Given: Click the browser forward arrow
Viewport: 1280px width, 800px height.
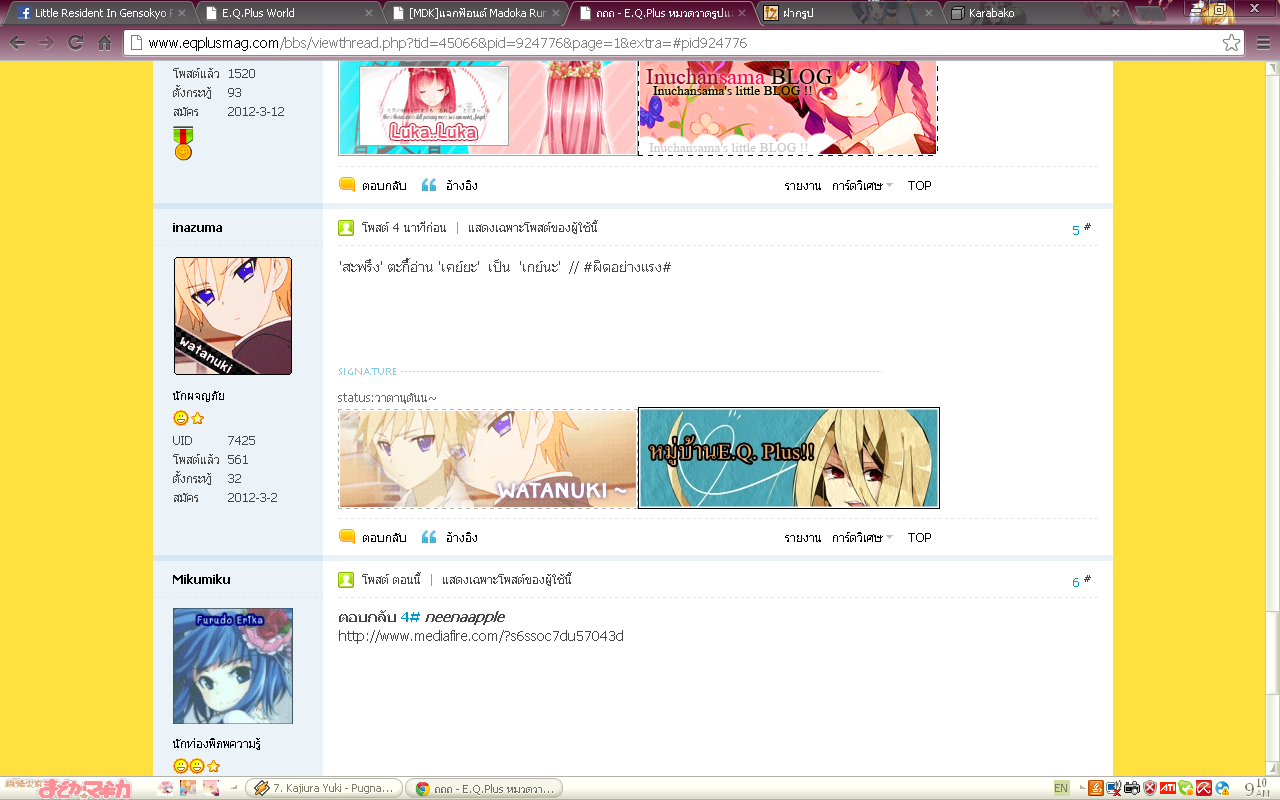Looking at the screenshot, I should (x=46, y=43).
